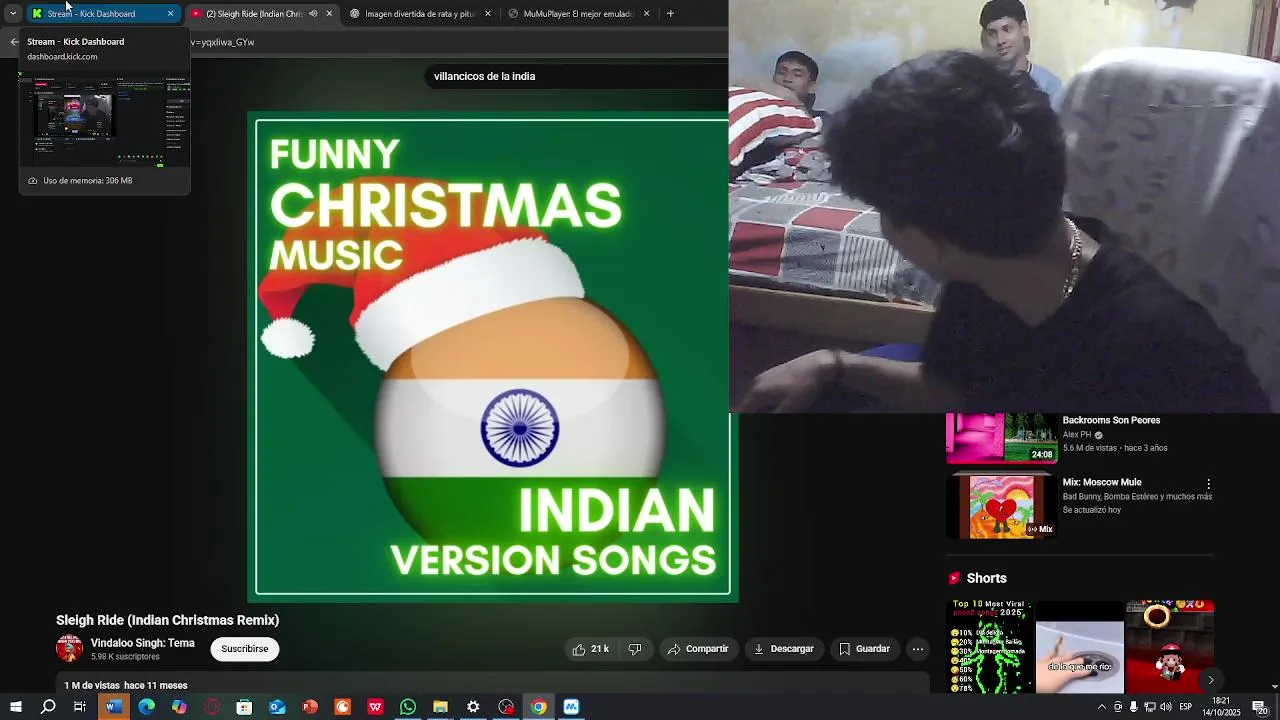Open the middle Short with sink drain
The height and width of the screenshot is (720, 1280).
[x=1080, y=646]
